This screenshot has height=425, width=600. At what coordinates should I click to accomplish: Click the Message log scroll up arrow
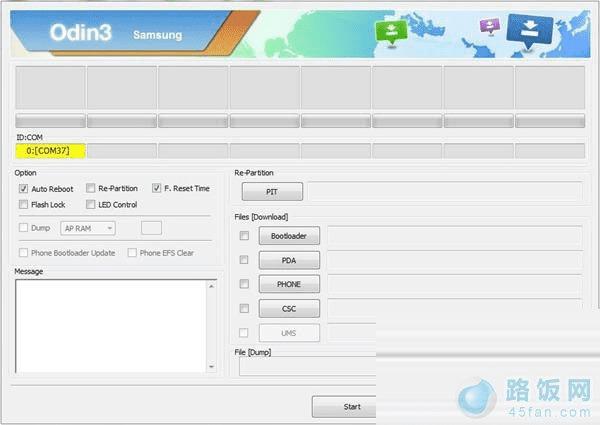pyautogui.click(x=211, y=286)
